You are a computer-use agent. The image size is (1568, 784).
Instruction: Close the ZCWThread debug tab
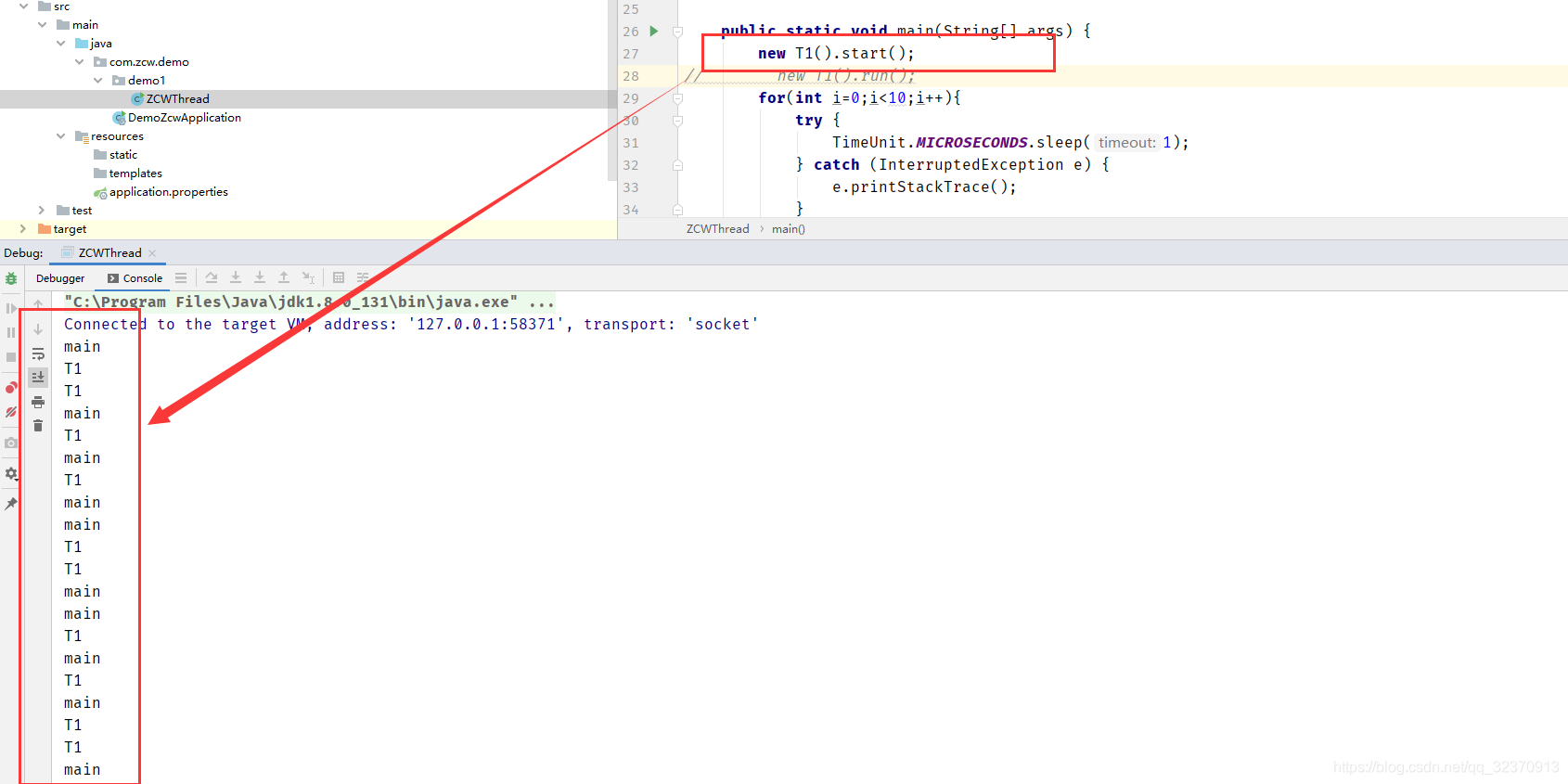pyautogui.click(x=152, y=253)
